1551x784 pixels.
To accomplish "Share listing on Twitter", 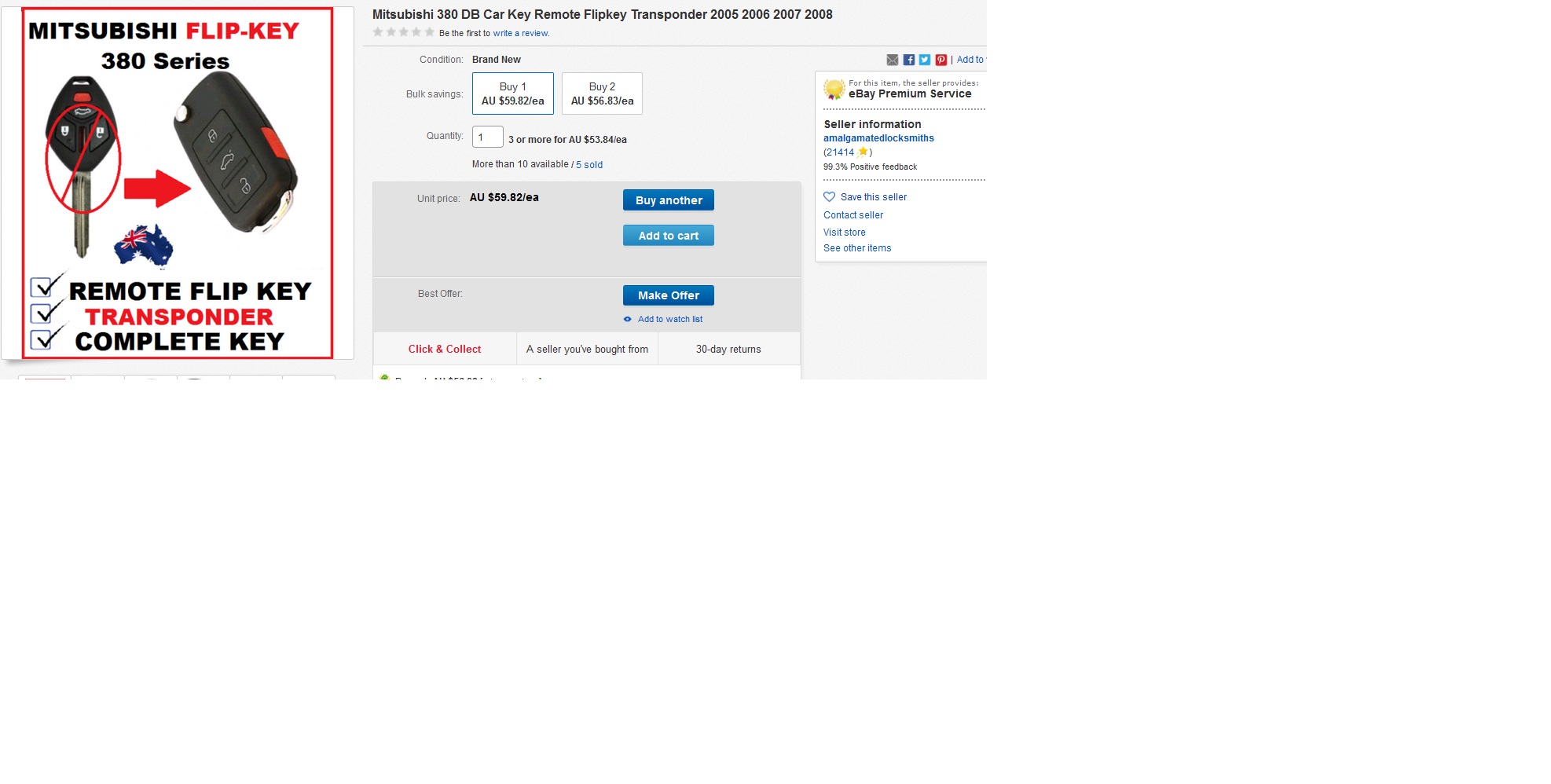I will (x=925, y=60).
